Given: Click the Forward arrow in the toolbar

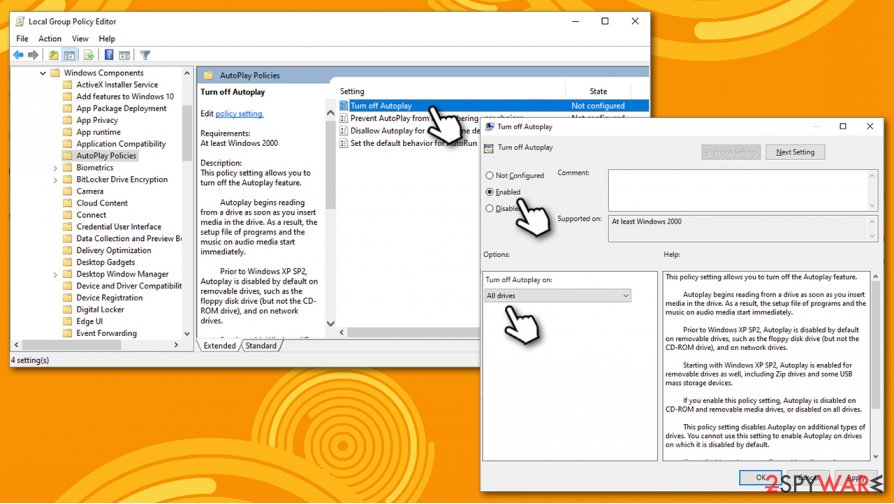Looking at the screenshot, I should [x=33, y=55].
